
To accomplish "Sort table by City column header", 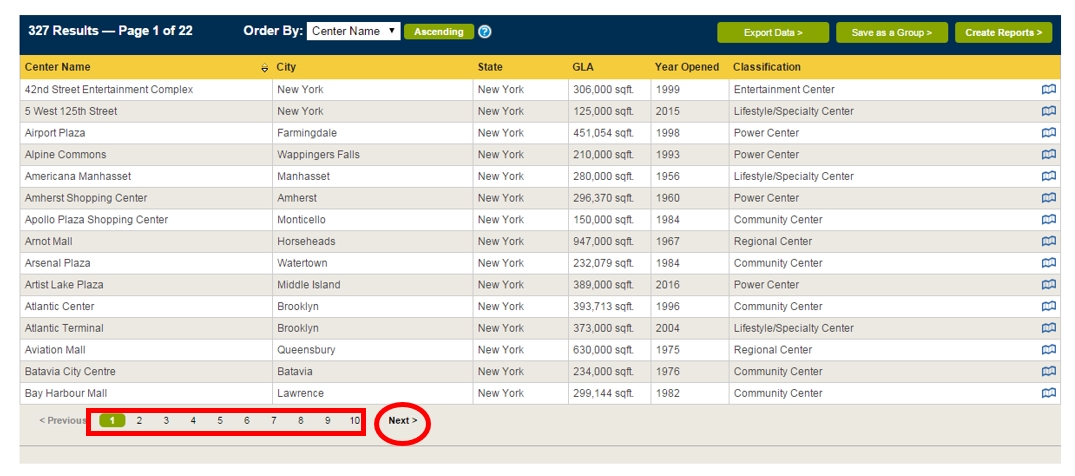I will [286, 67].
